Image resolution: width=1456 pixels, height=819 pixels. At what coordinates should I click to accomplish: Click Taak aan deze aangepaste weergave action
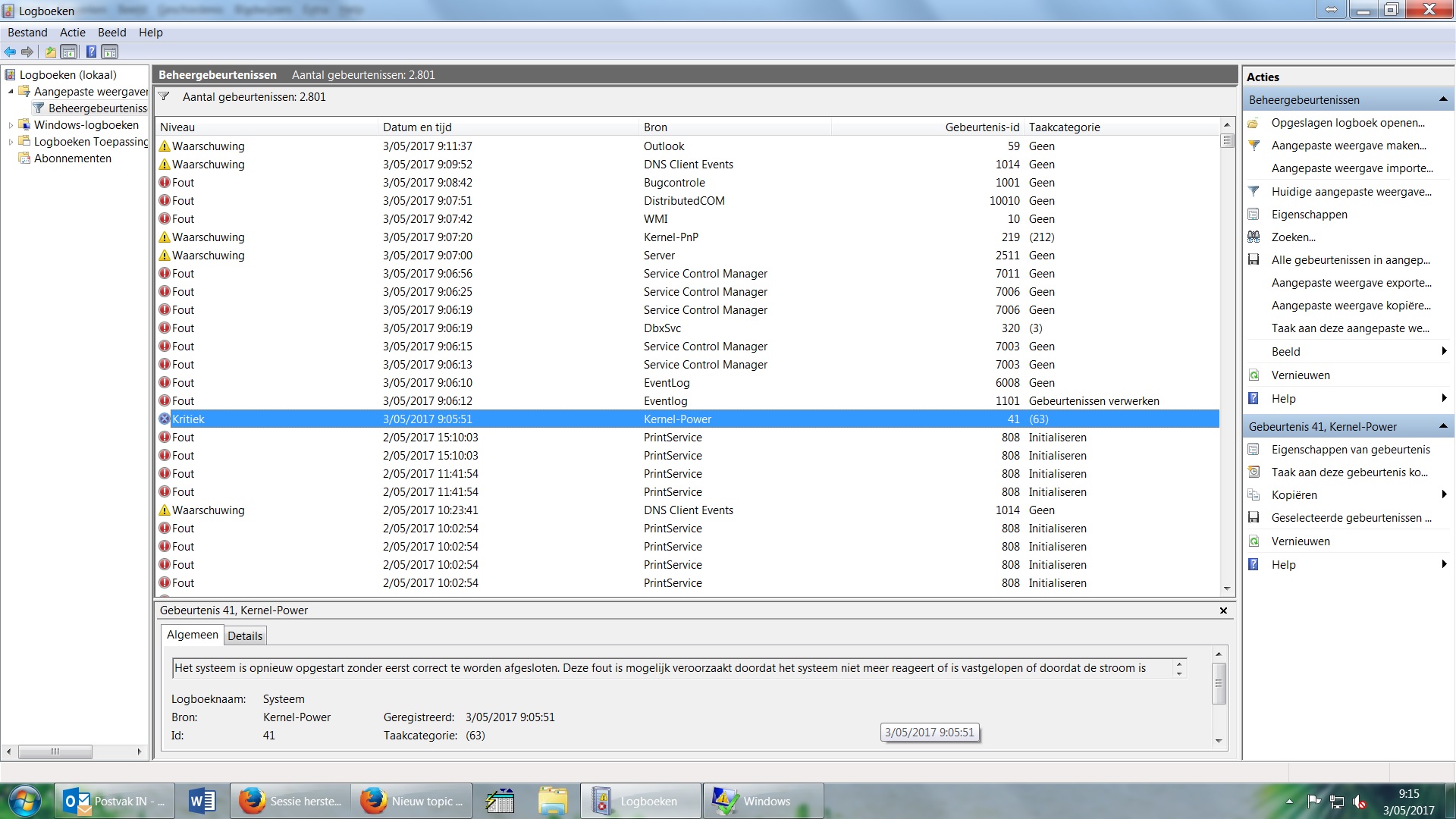1351,328
